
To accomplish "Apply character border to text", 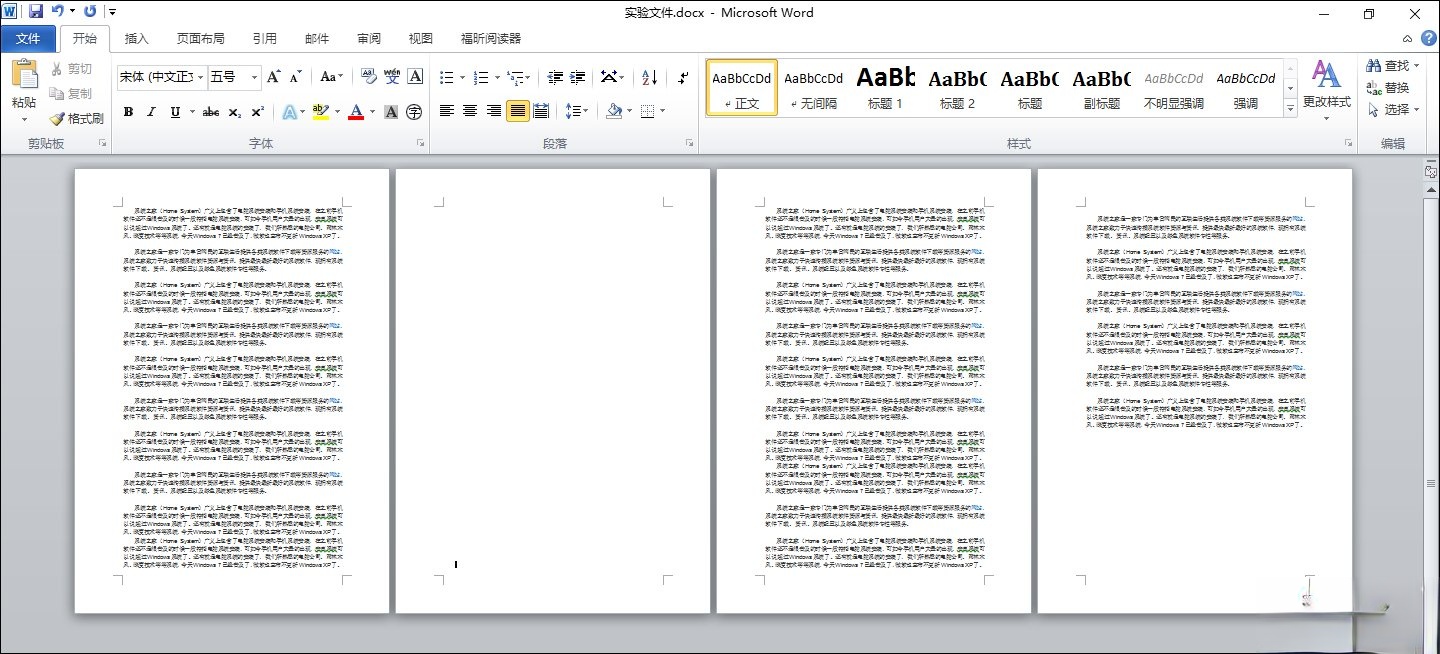I will coord(415,77).
